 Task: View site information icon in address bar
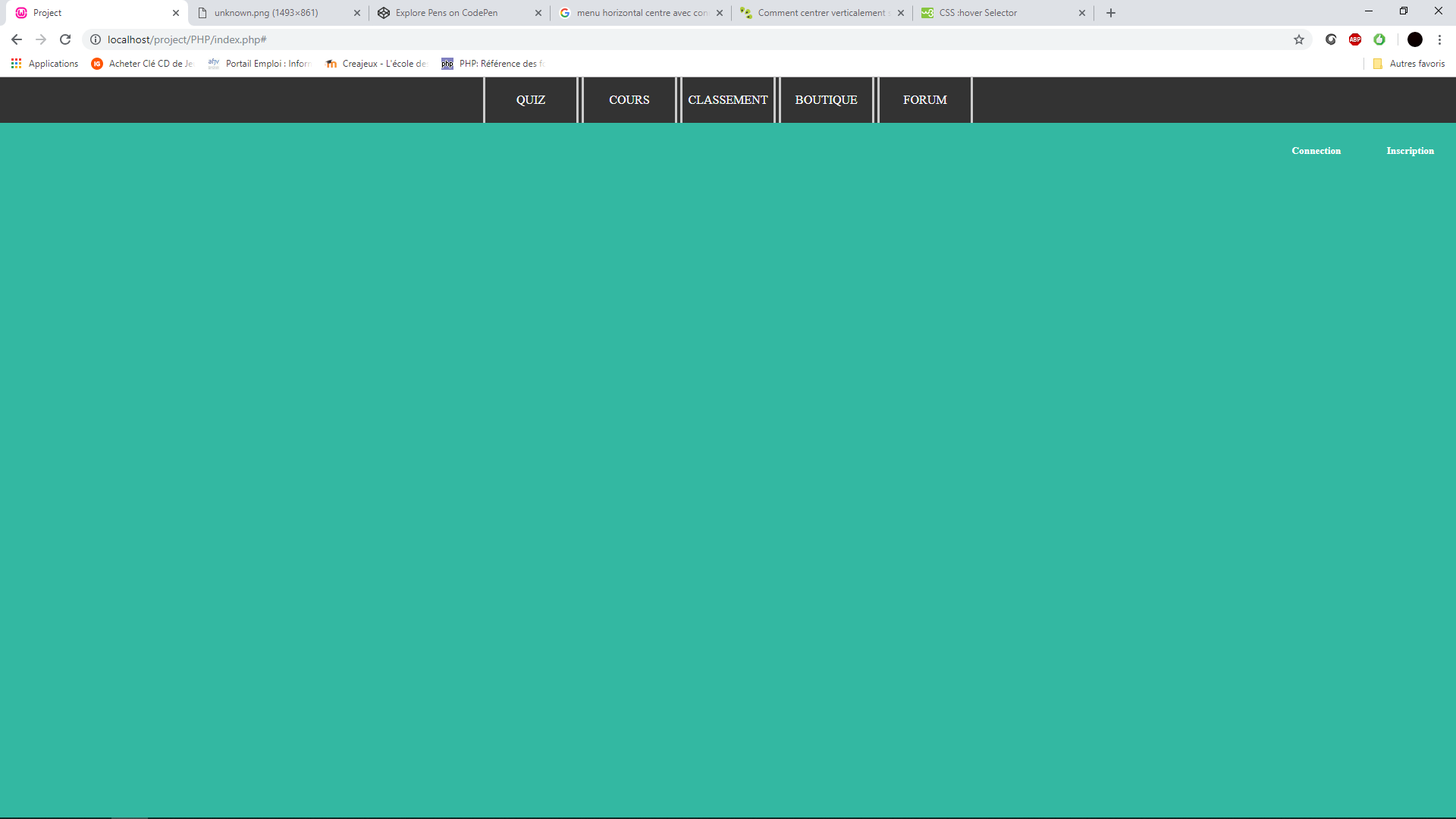click(96, 39)
